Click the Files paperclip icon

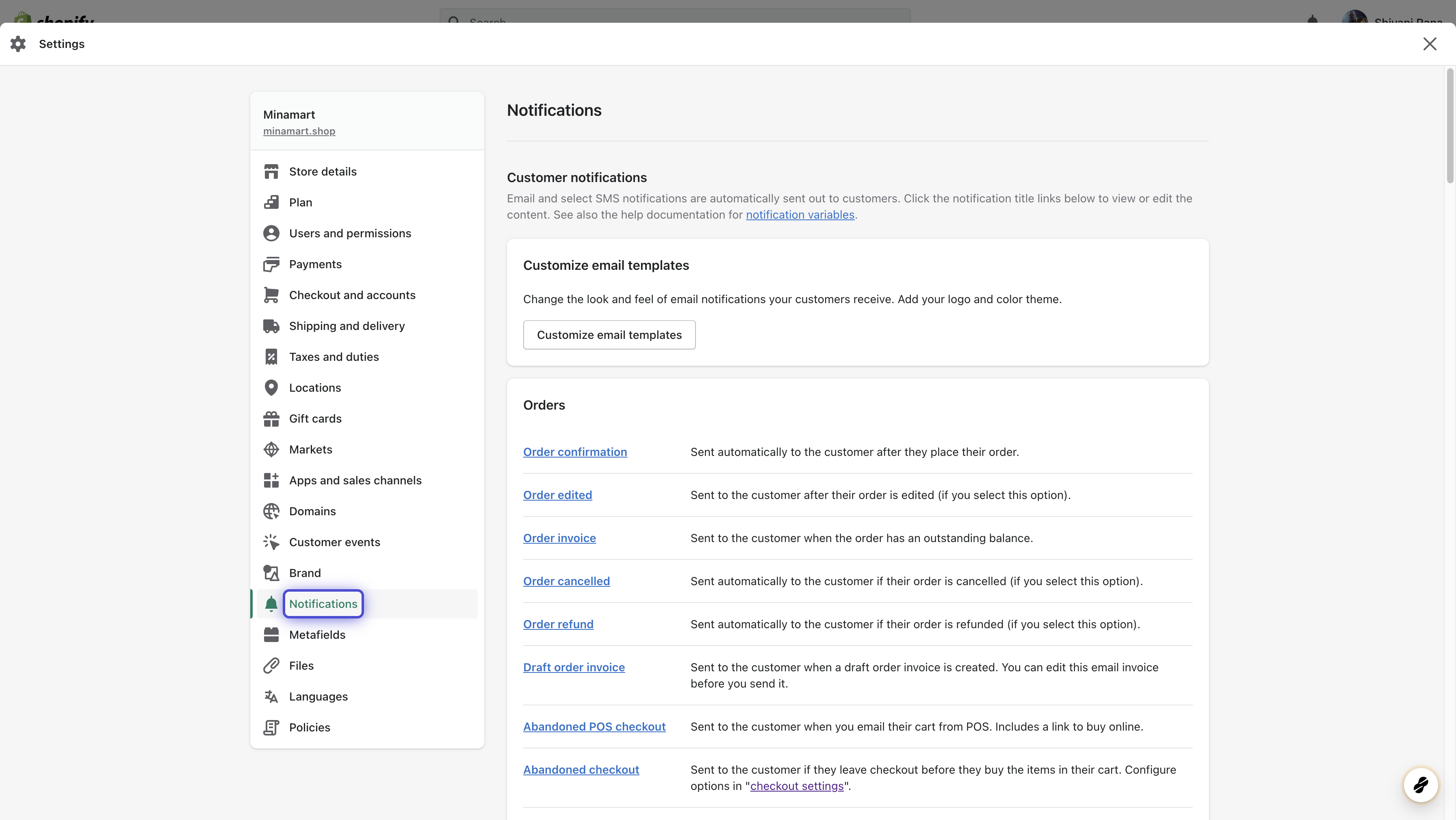coord(271,666)
